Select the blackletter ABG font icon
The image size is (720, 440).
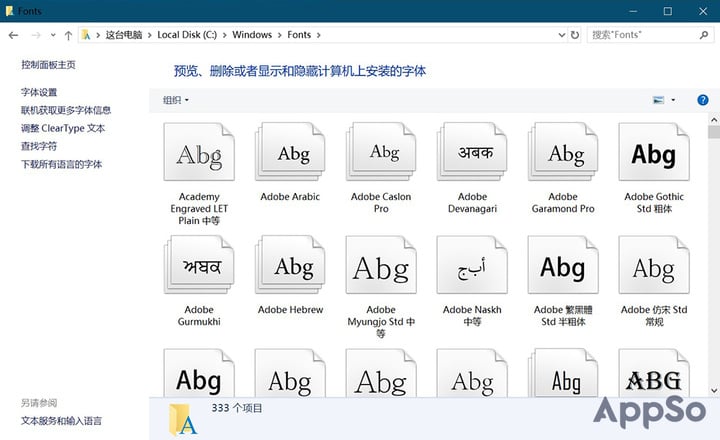coord(654,373)
